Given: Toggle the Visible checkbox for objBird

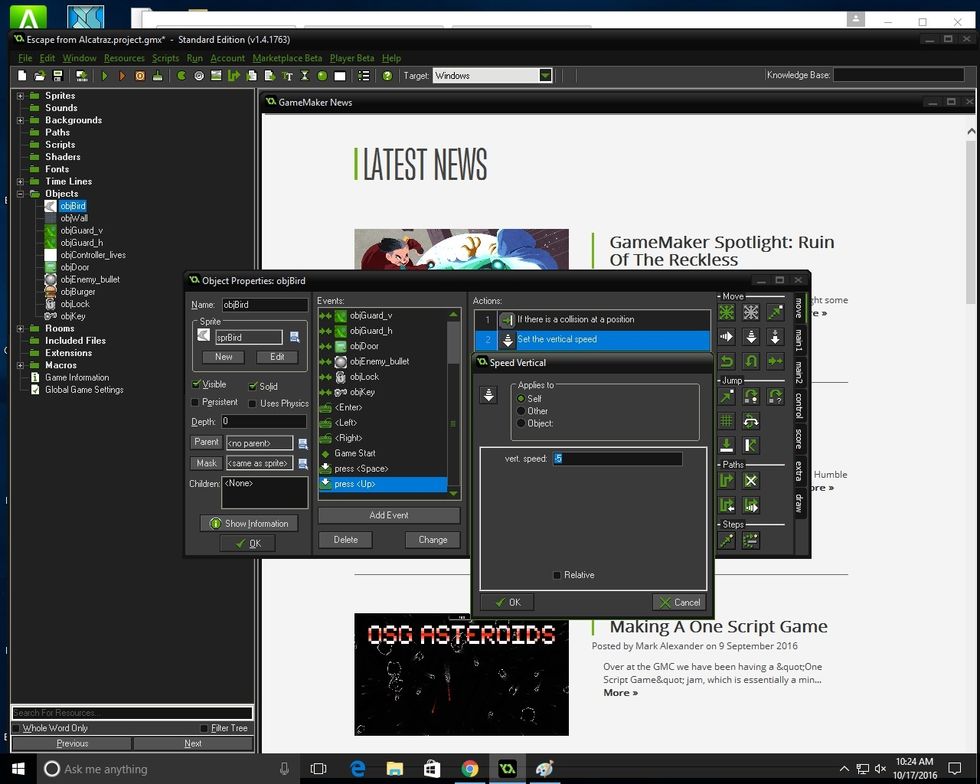Looking at the screenshot, I should [x=196, y=384].
